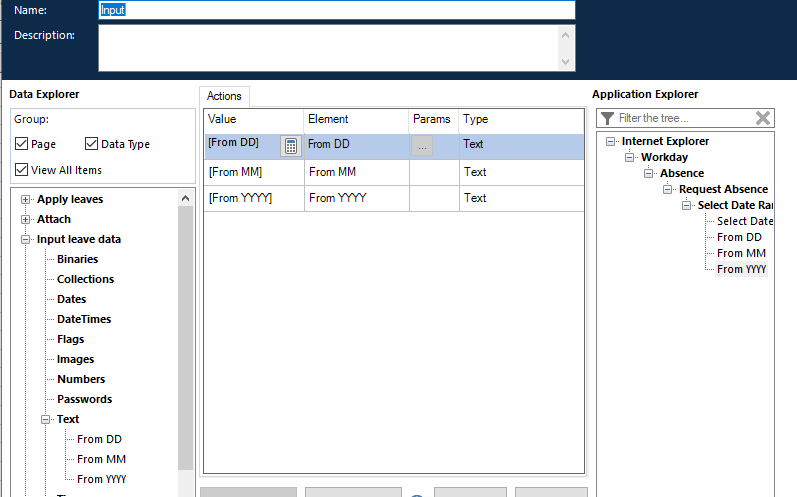
Task: Select From MM data item in Data Explorer
Action: coord(101,459)
